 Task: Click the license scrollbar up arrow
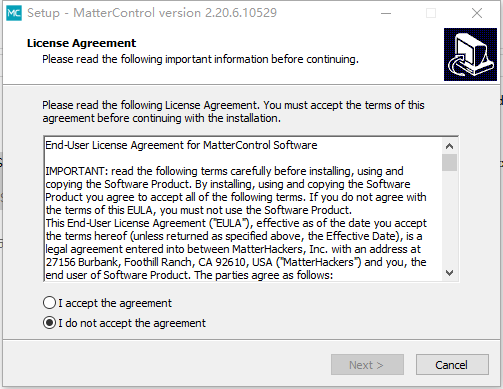pyautogui.click(x=449, y=146)
